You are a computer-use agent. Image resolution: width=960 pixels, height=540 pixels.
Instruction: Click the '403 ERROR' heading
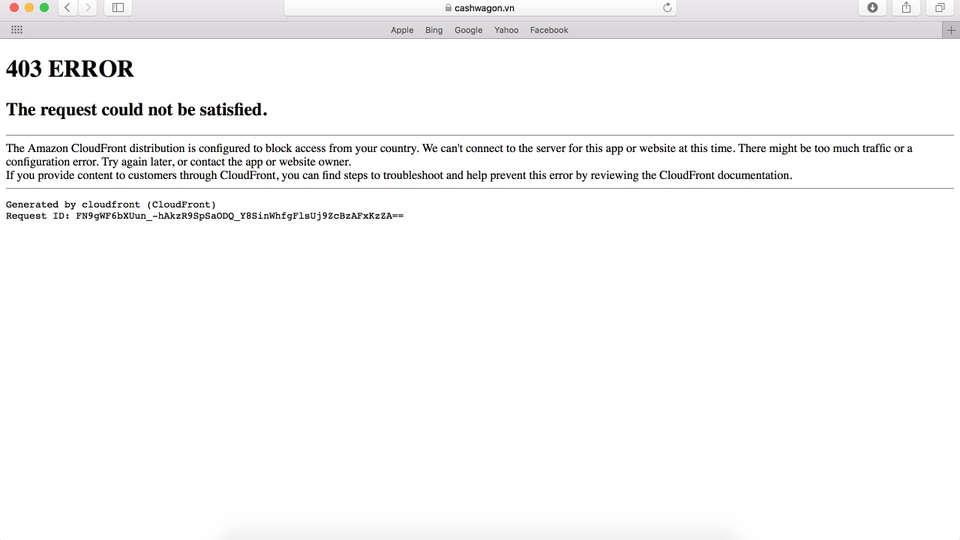point(70,69)
